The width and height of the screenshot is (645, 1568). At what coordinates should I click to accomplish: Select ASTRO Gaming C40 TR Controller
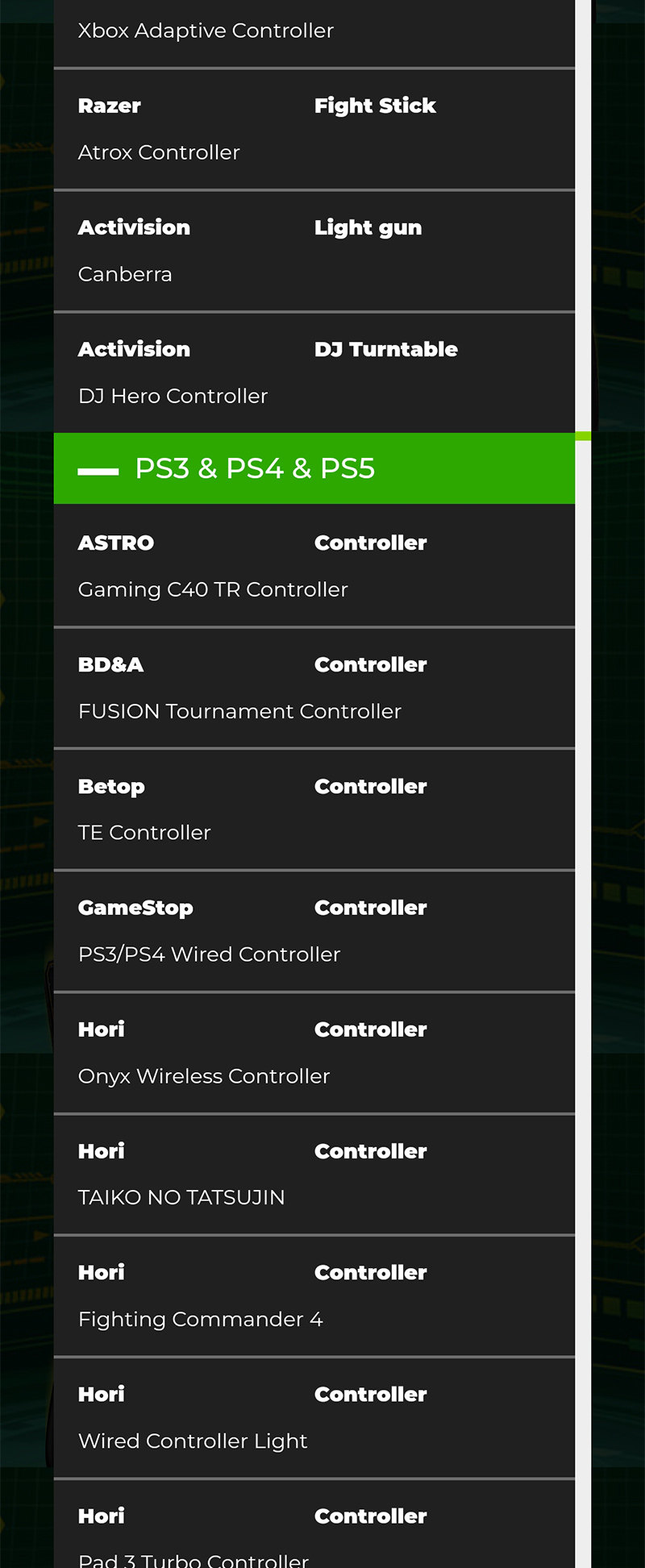213,589
